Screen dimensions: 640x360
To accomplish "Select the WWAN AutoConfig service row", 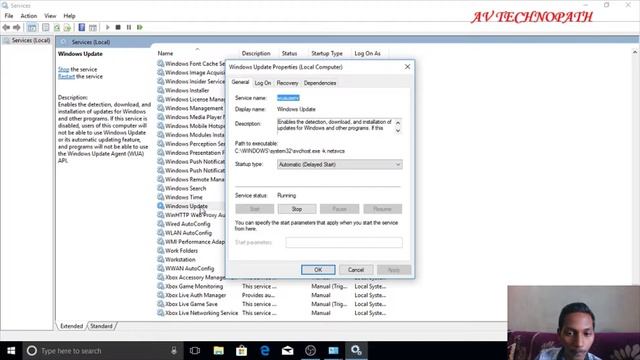I will click(191, 269).
